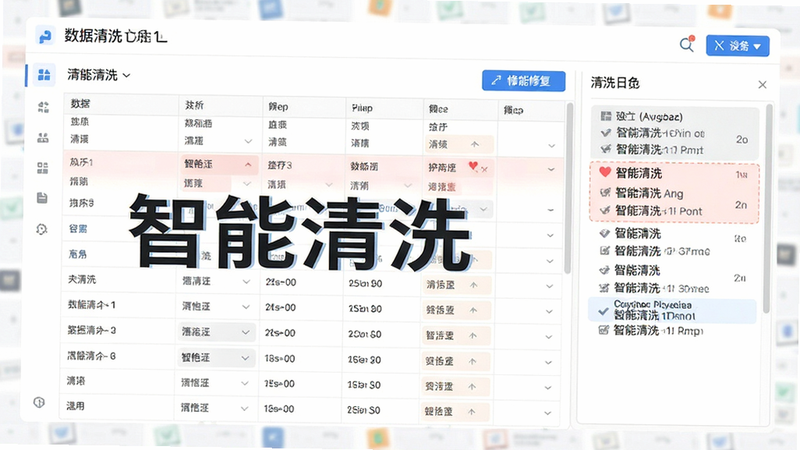Toggle the checkbox beside the 37mac log entry

(605, 251)
